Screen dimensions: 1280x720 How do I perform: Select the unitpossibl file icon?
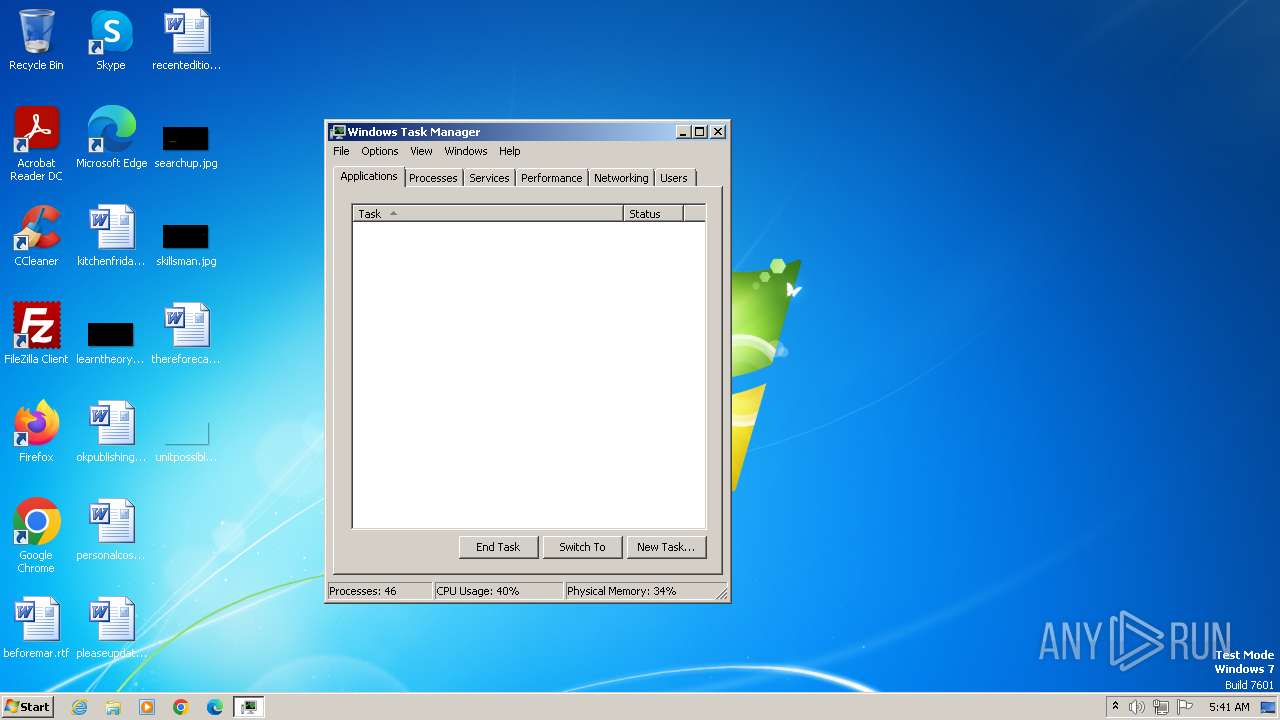(186, 440)
